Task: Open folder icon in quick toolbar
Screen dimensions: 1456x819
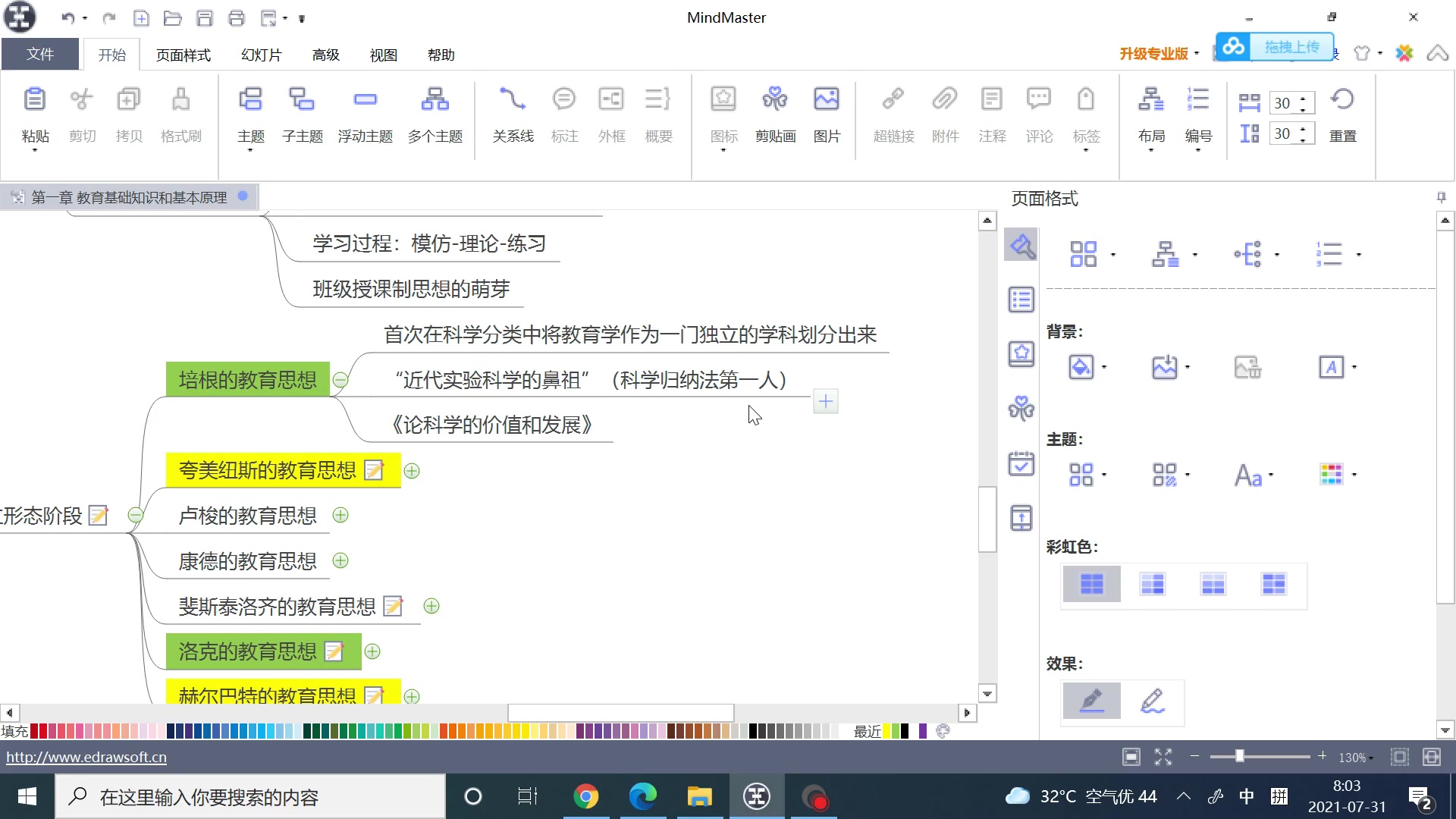Action: tap(172, 17)
